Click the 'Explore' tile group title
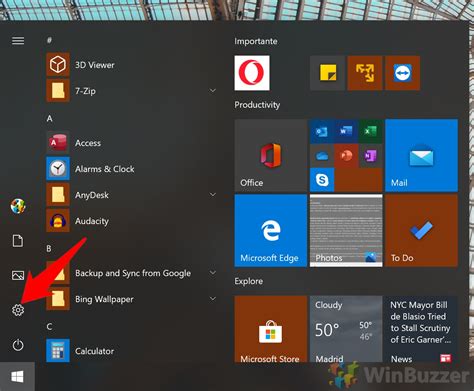The image size is (474, 391). pos(248,281)
